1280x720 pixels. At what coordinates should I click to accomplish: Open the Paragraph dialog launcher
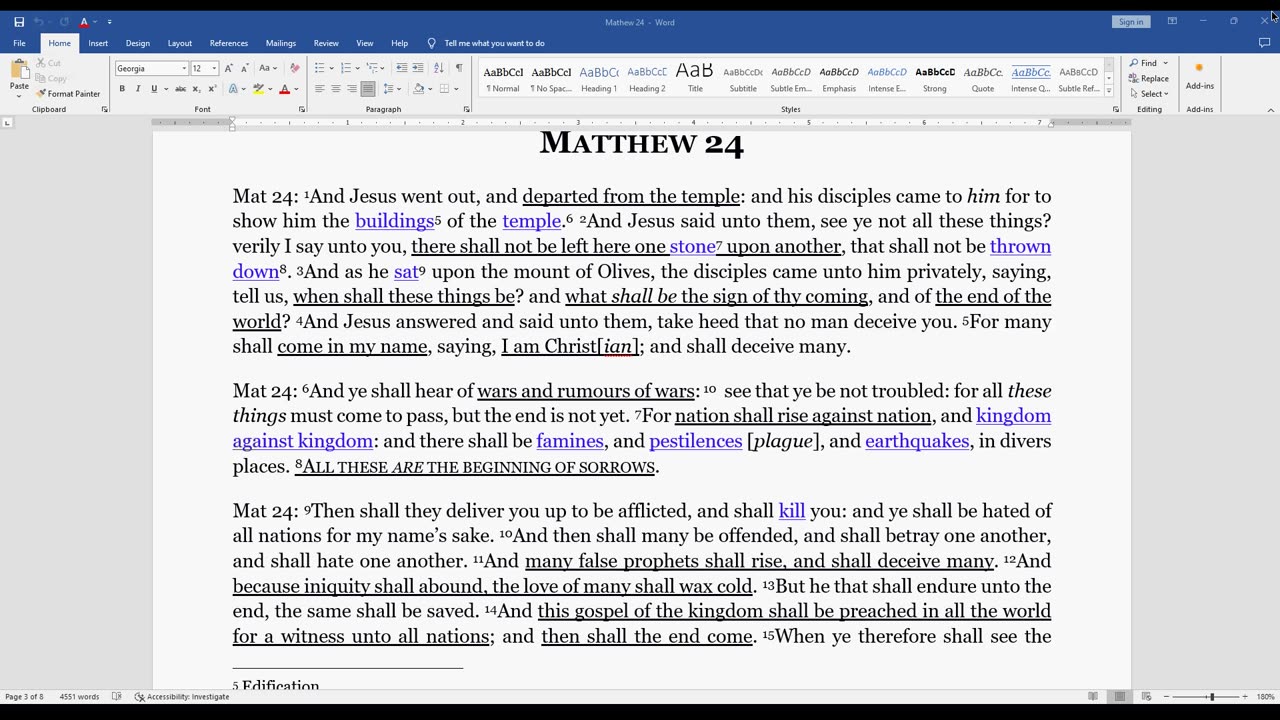(x=467, y=109)
